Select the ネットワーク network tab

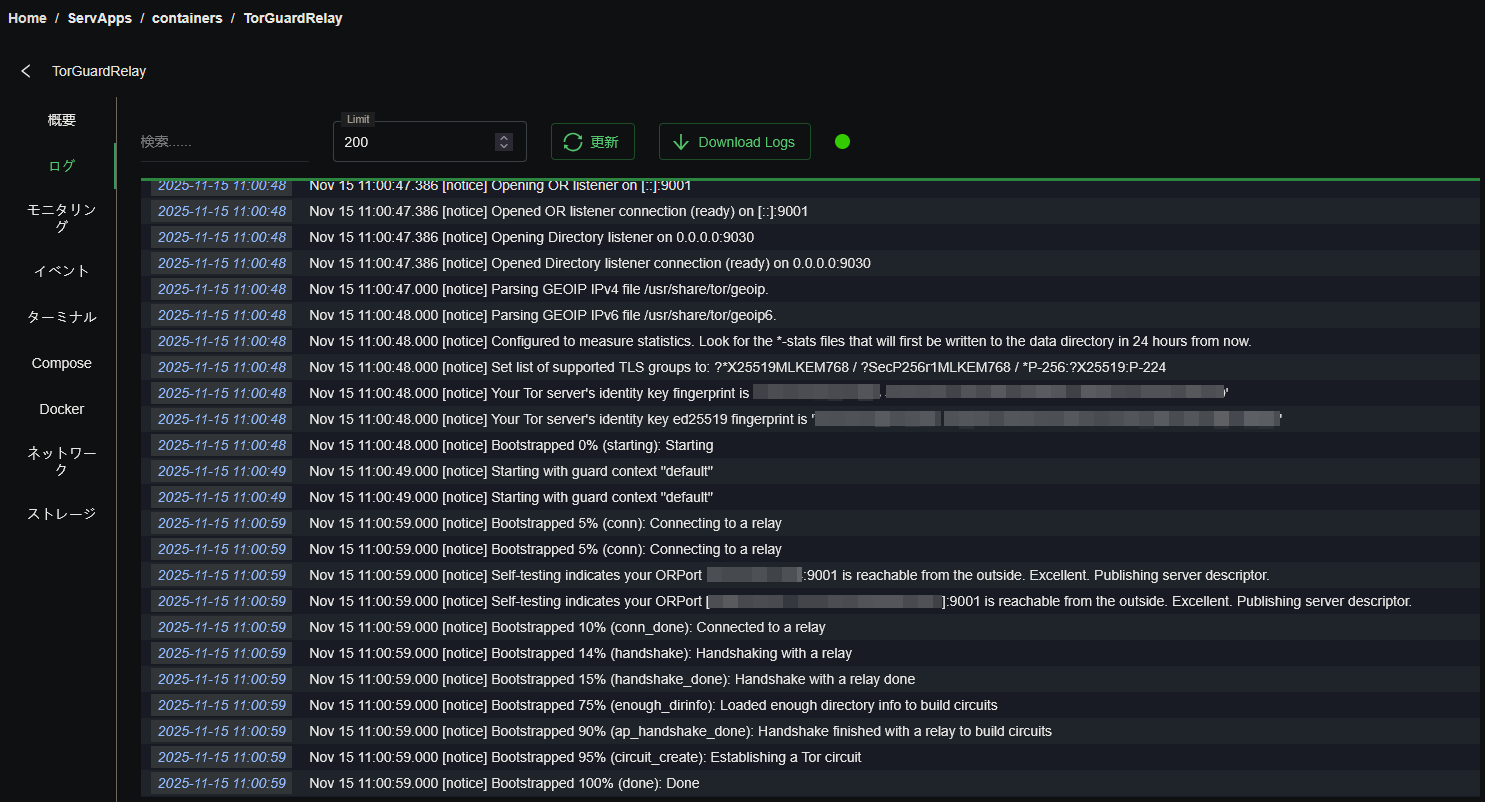[61, 461]
